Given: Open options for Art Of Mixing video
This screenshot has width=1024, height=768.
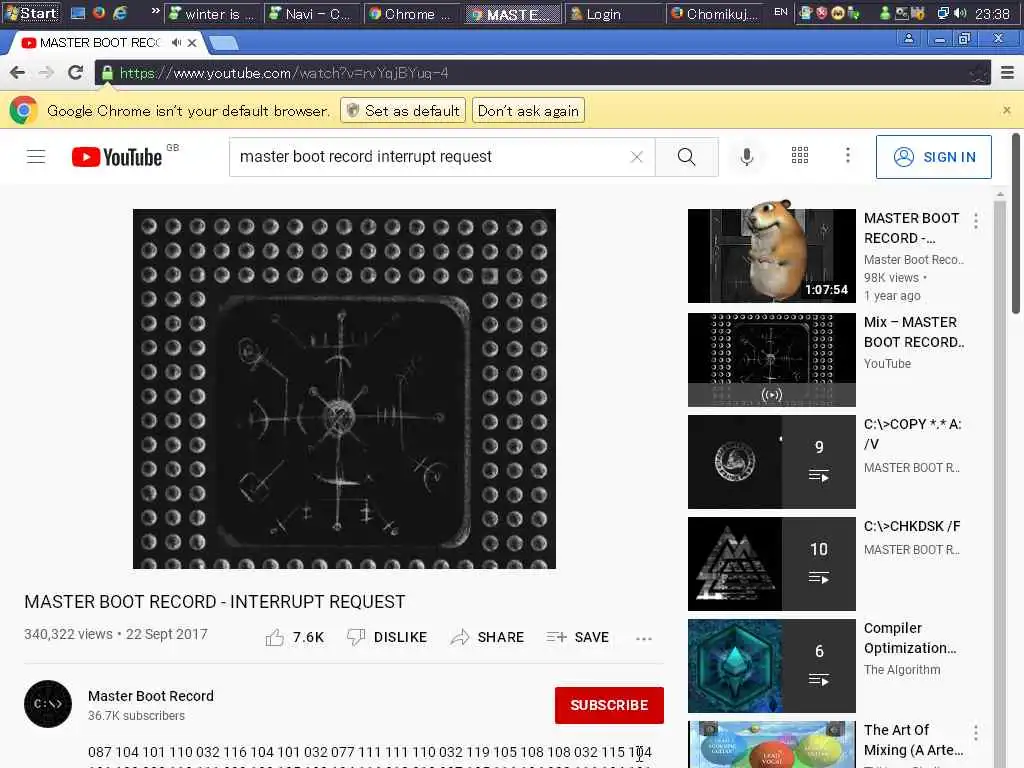Looking at the screenshot, I should point(976,733).
